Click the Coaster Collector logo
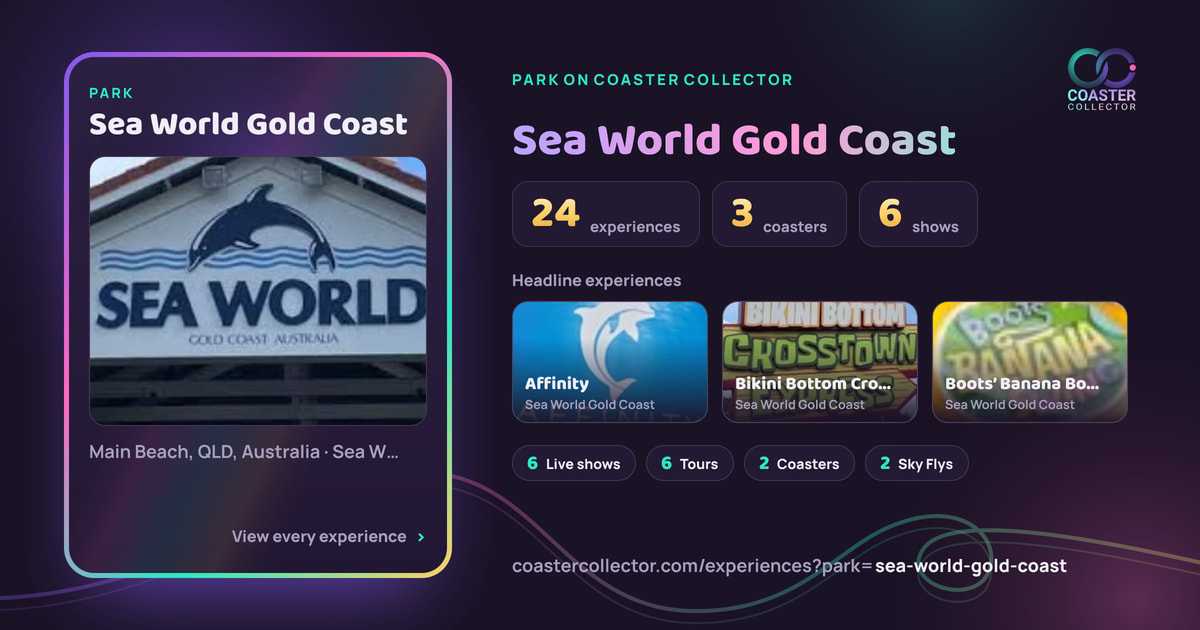The height and width of the screenshot is (630, 1200). [1101, 79]
